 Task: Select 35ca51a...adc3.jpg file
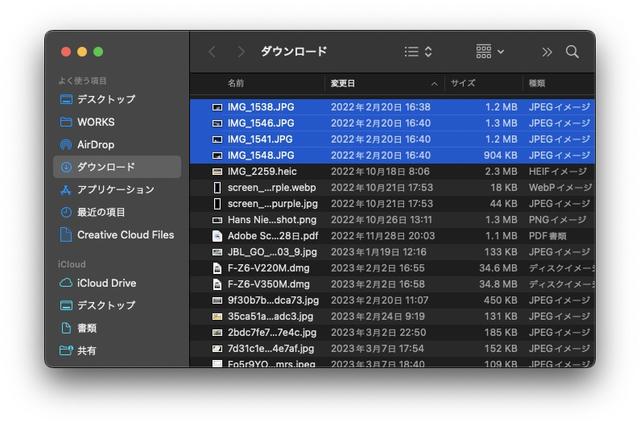392,316
